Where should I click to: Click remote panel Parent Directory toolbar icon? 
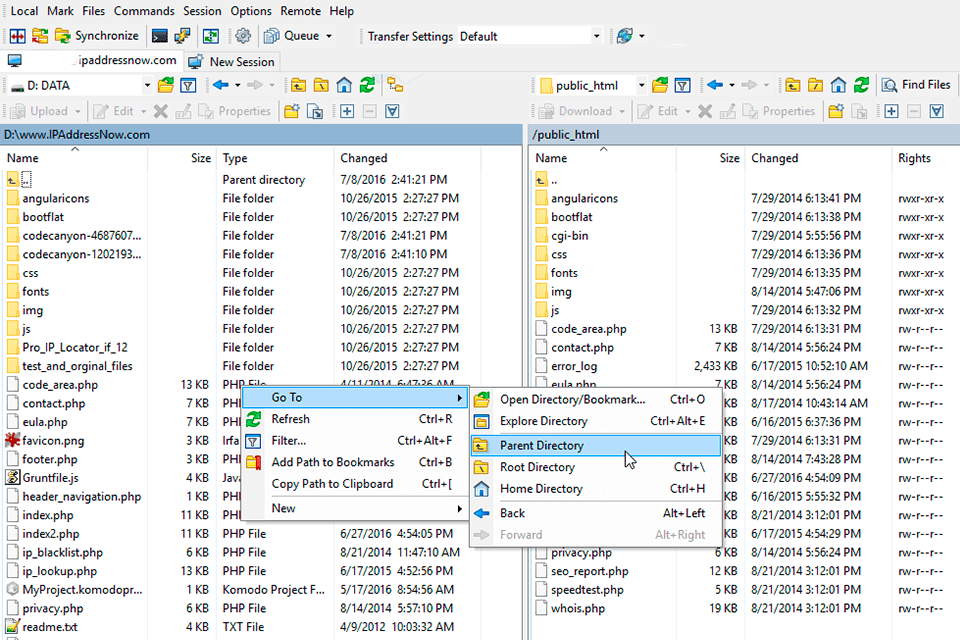click(x=793, y=85)
